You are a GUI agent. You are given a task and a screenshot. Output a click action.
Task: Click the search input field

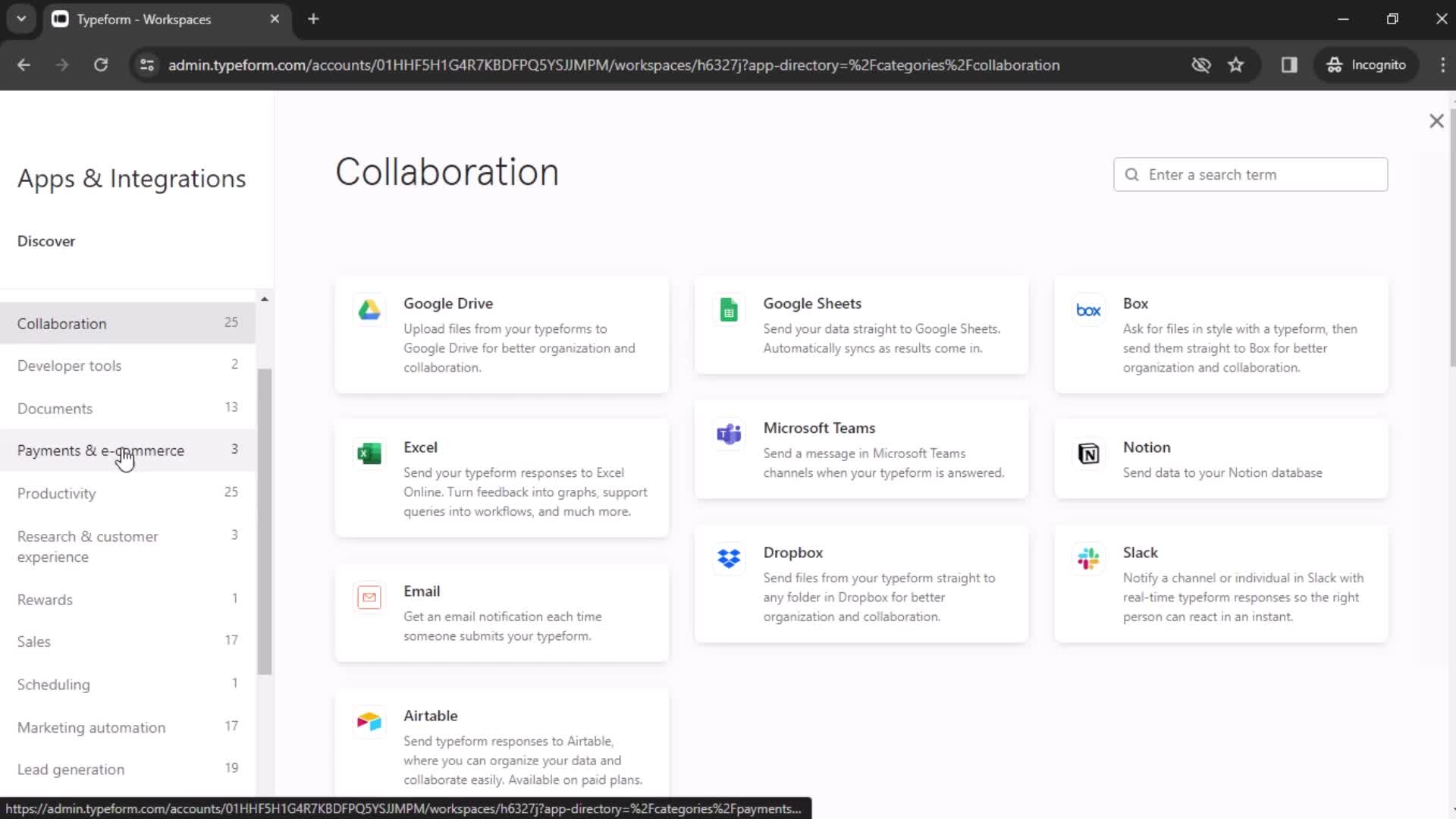pyautogui.click(x=1253, y=174)
